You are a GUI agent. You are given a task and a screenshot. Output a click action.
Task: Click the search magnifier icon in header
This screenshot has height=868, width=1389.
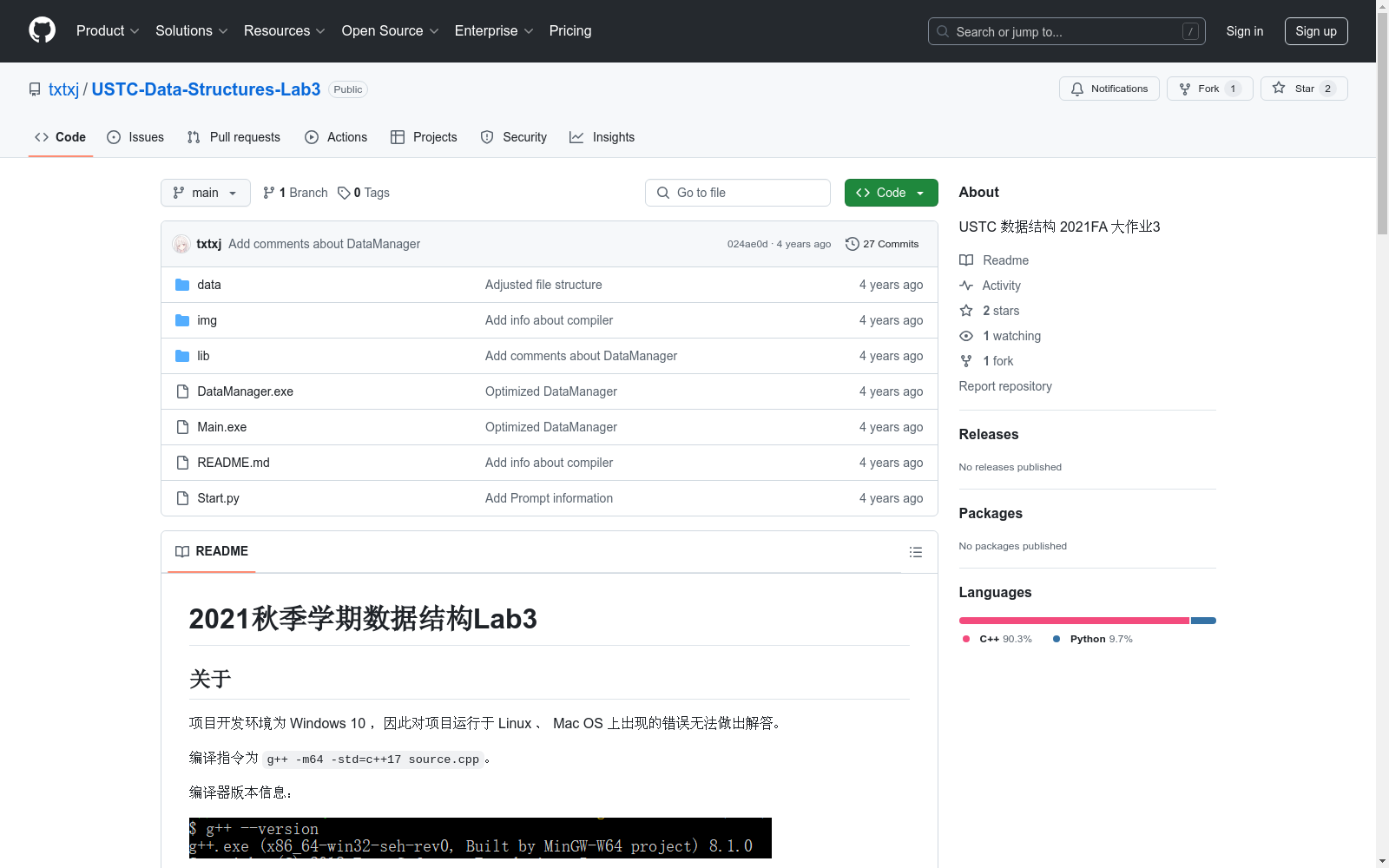[943, 31]
